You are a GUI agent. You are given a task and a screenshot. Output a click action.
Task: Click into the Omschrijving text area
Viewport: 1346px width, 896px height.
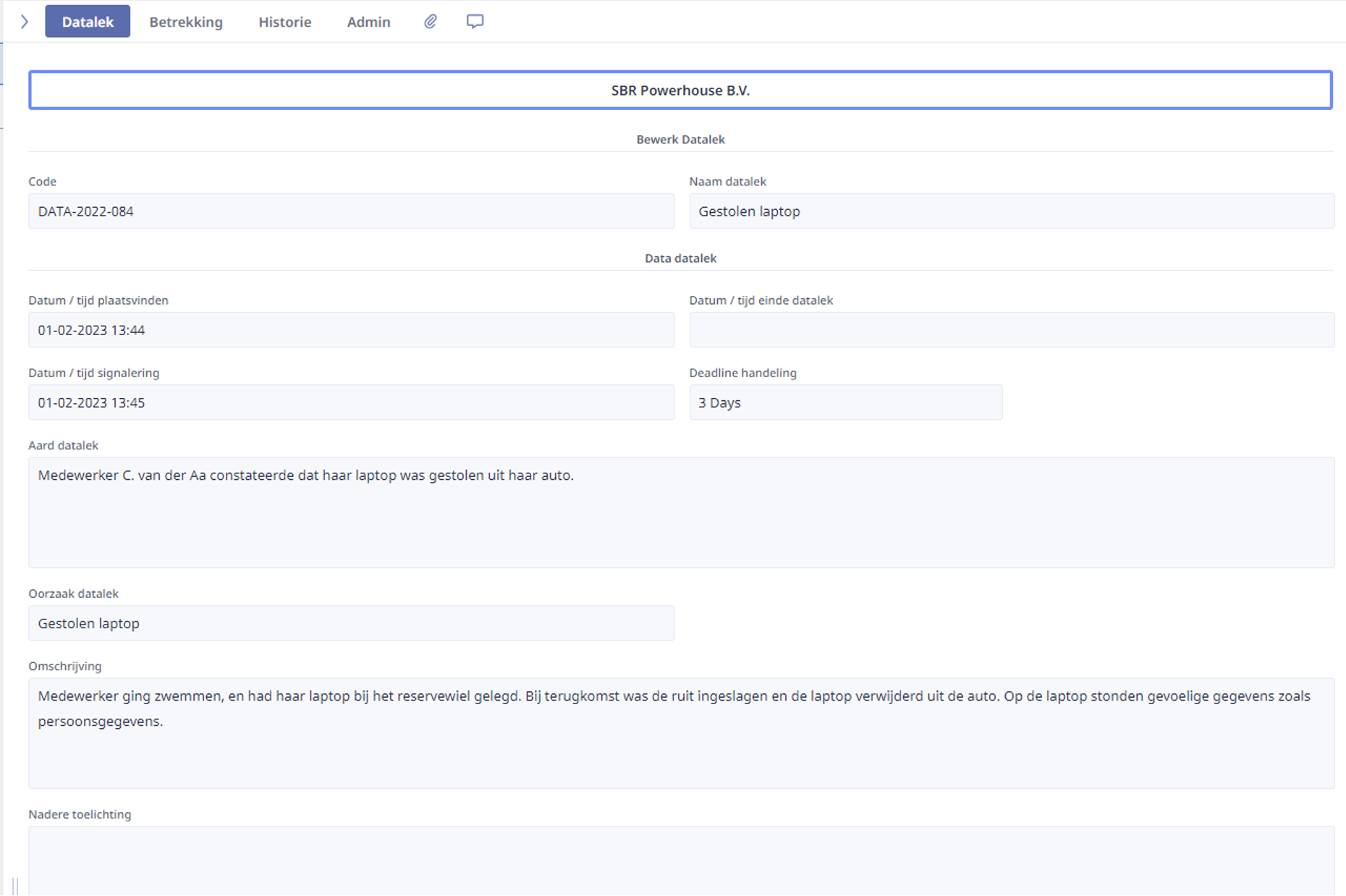coord(682,733)
